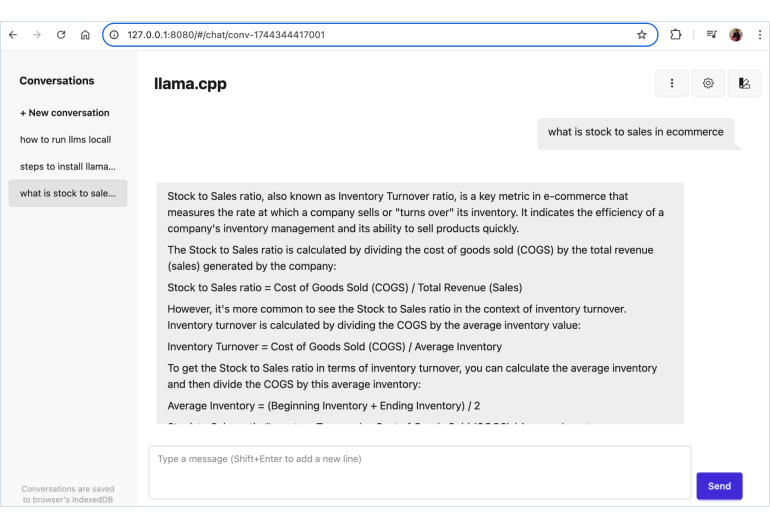Click the 'Average Inventory = (Beginning Inventory' formula line
The height and width of the screenshot is (528, 770).
pos(324,406)
